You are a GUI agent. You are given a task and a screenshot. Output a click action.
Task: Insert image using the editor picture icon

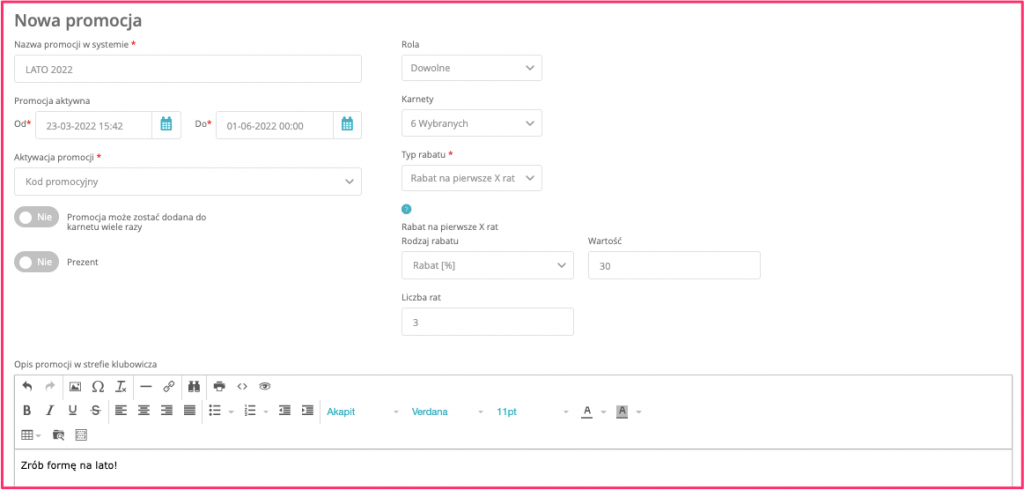75,387
